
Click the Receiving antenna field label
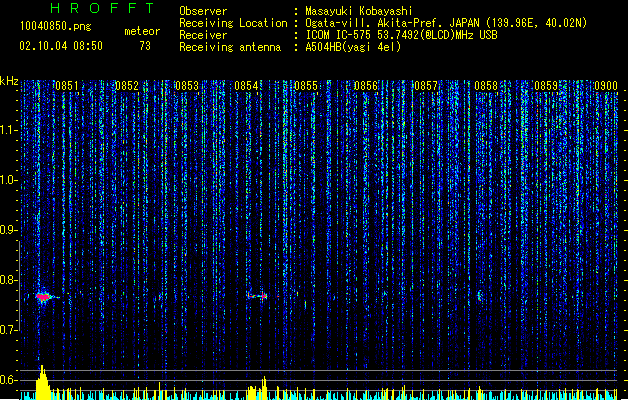pyautogui.click(x=230, y=47)
